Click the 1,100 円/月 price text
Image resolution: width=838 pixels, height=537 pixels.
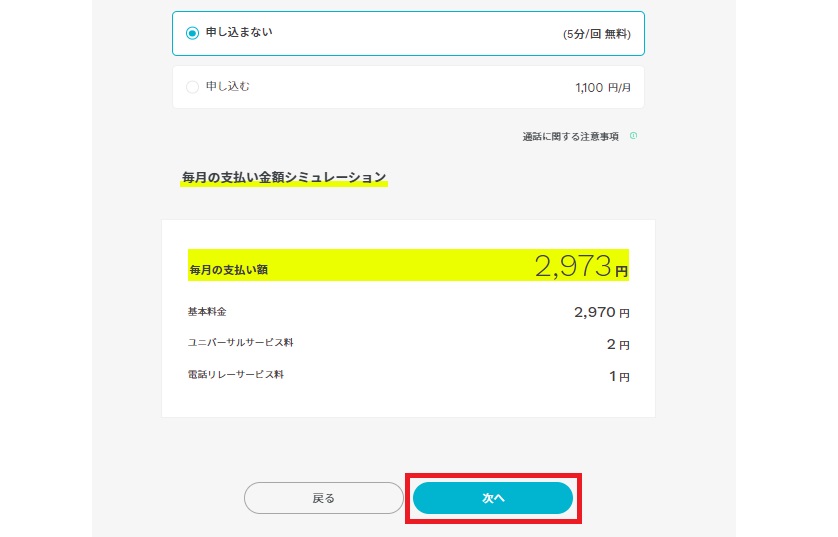pos(603,88)
